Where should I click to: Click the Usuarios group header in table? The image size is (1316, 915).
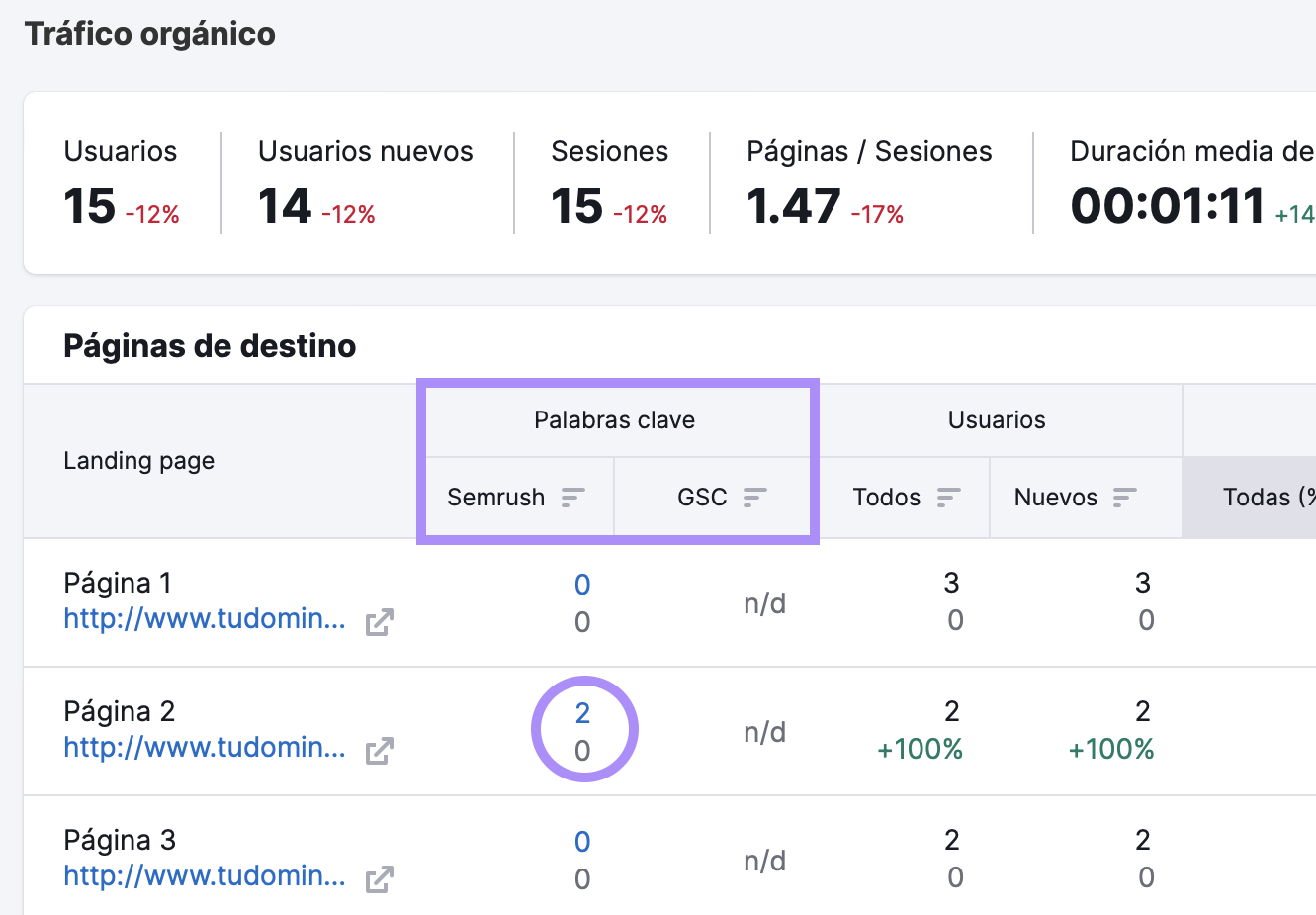tap(997, 420)
